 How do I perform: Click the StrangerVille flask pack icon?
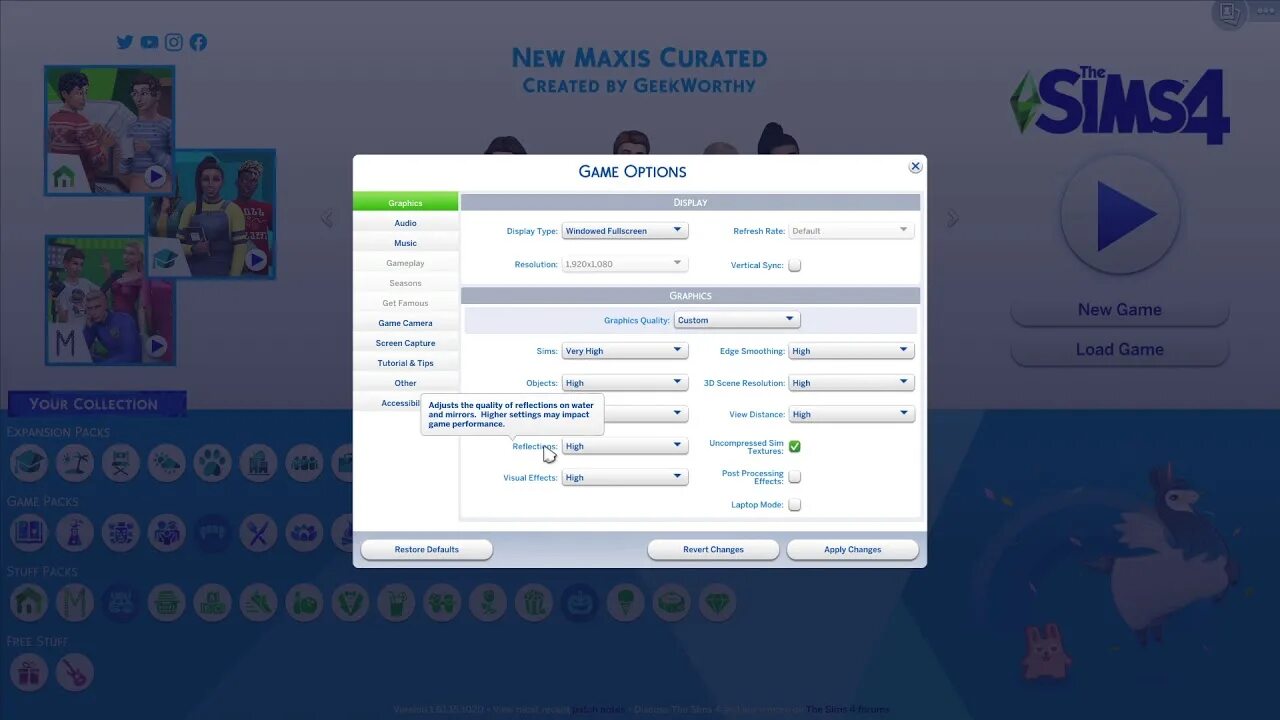coord(74,533)
